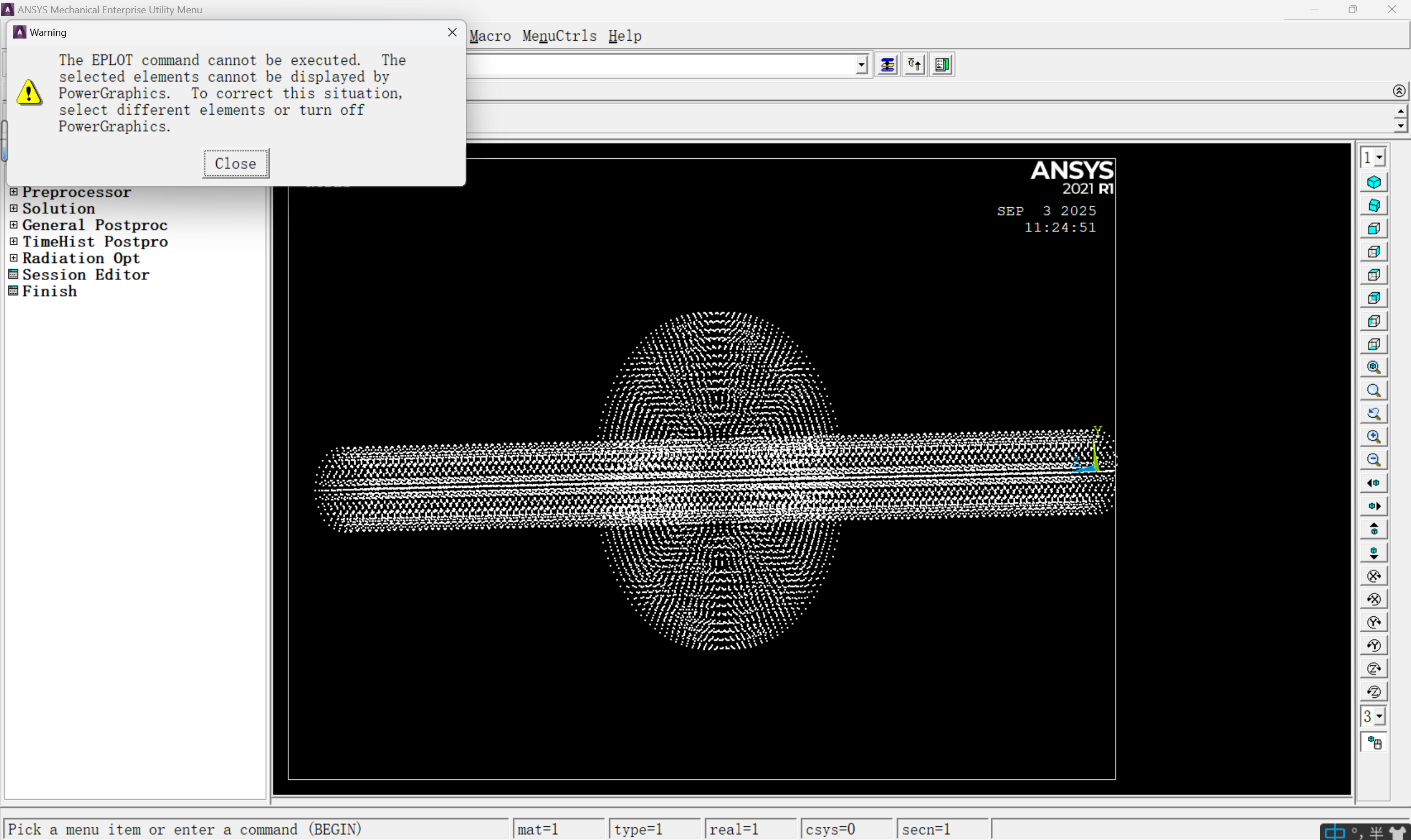Select the Isometric View icon
1411x840 pixels.
click(x=1374, y=182)
